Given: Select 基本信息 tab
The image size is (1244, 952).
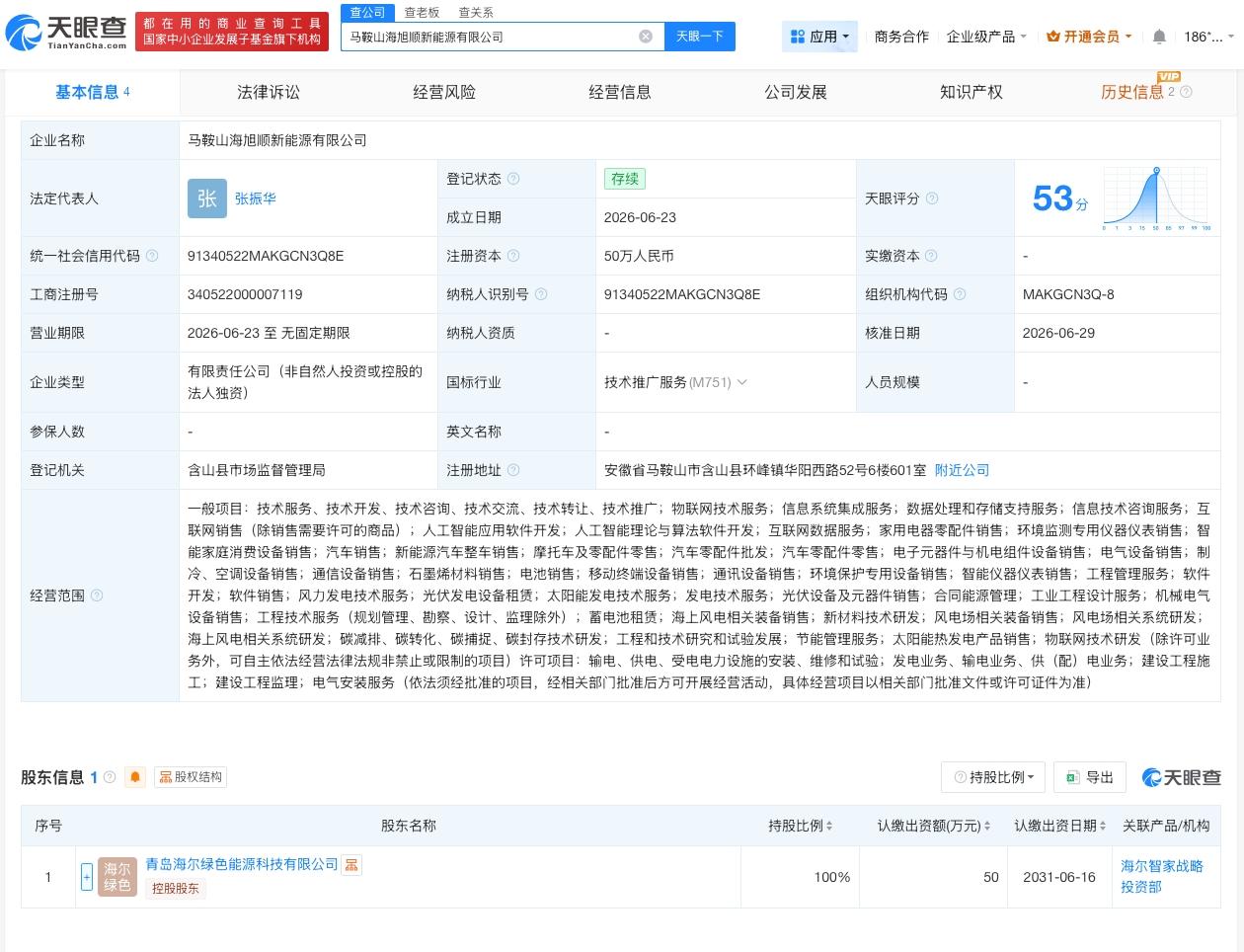Looking at the screenshot, I should tap(92, 92).
